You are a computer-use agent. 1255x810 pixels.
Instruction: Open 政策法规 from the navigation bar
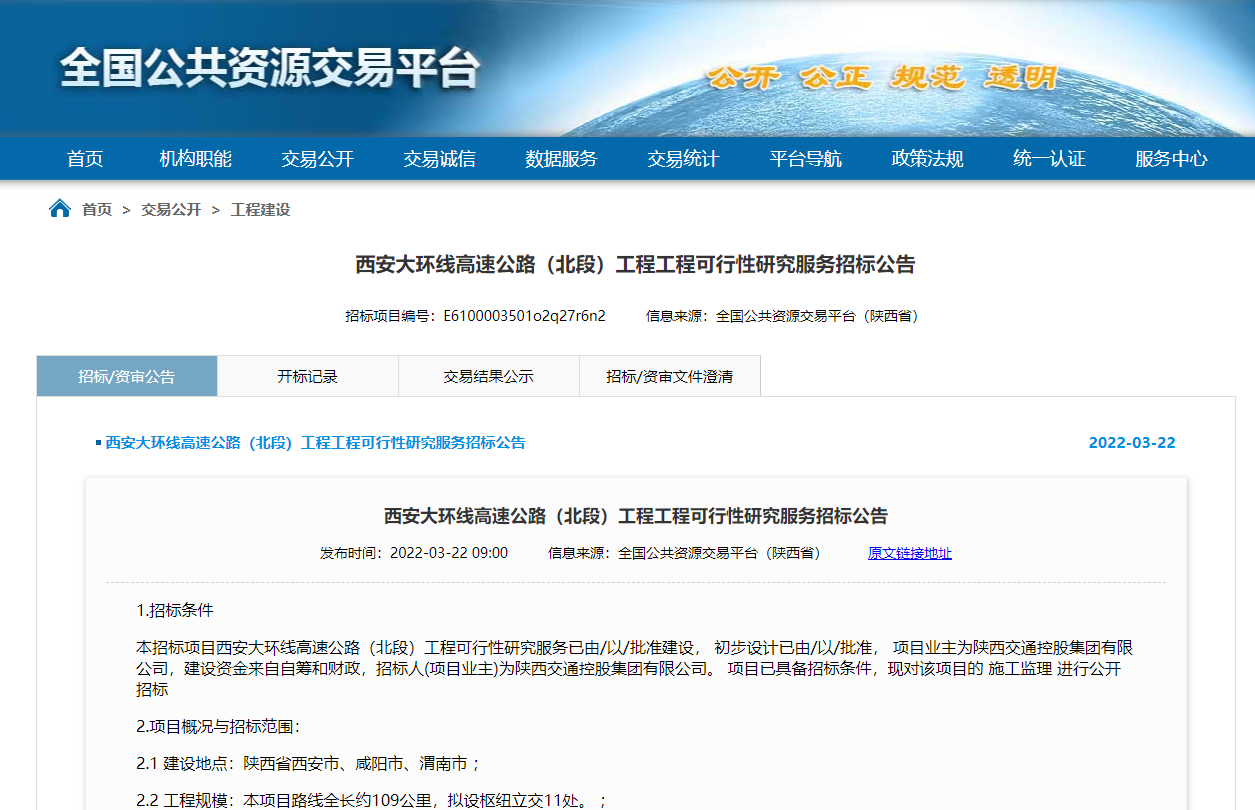pos(927,159)
